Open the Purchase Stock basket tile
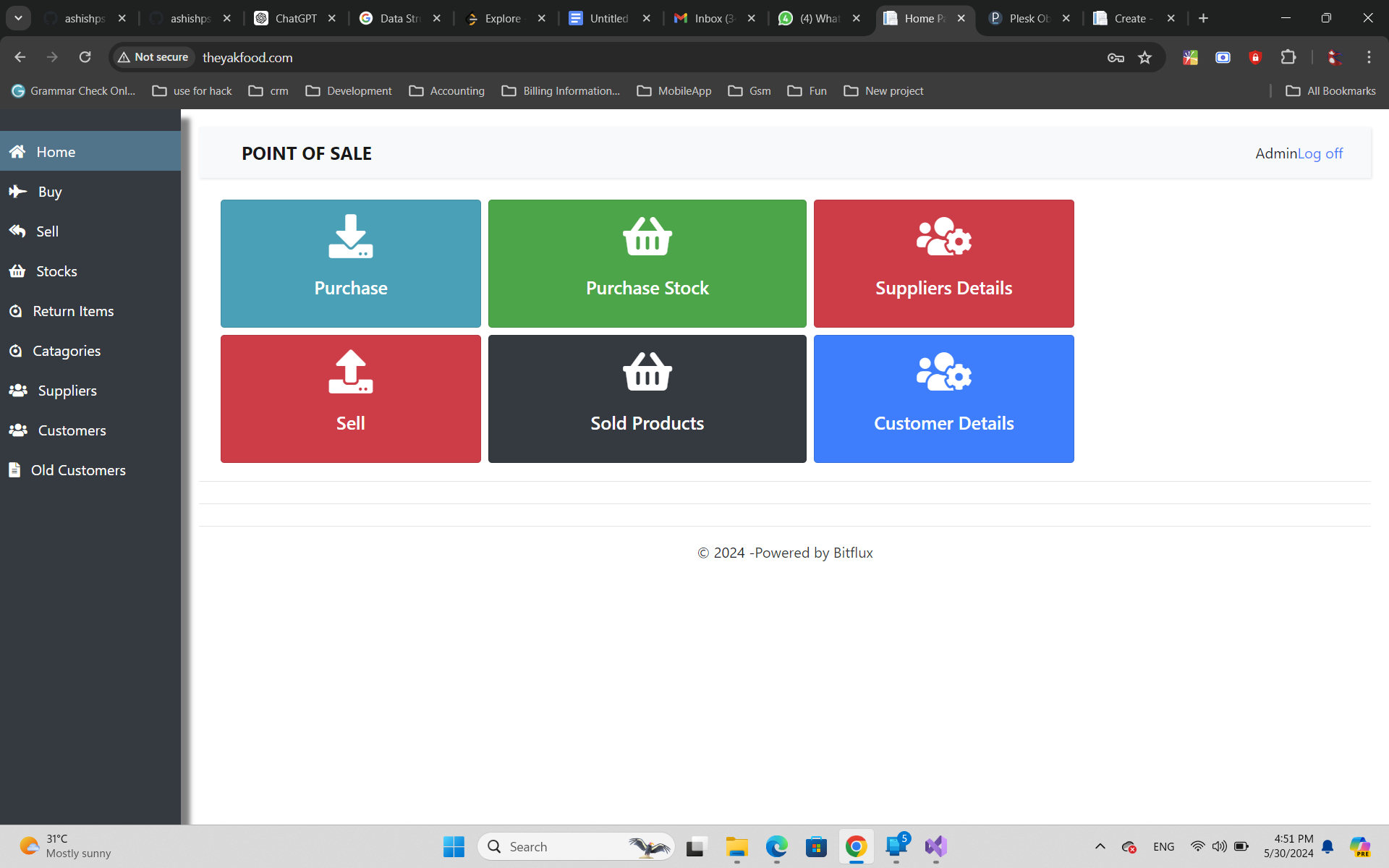The width and height of the screenshot is (1389, 868). [x=647, y=263]
